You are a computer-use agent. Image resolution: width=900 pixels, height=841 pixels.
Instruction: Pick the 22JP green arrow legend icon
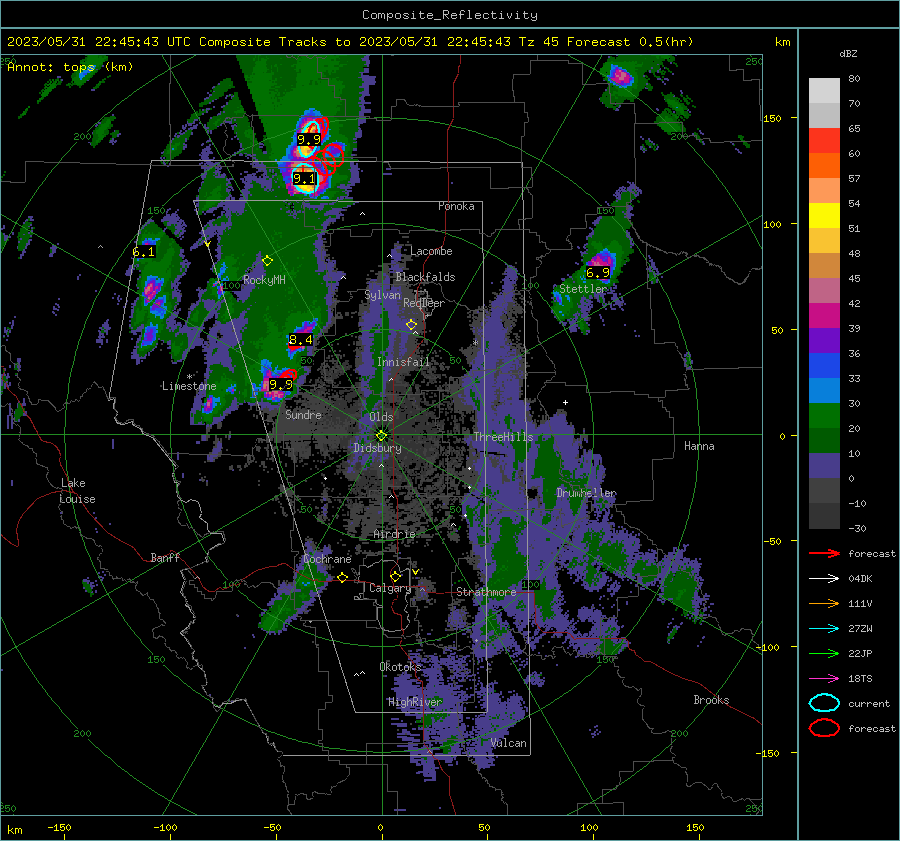824,653
